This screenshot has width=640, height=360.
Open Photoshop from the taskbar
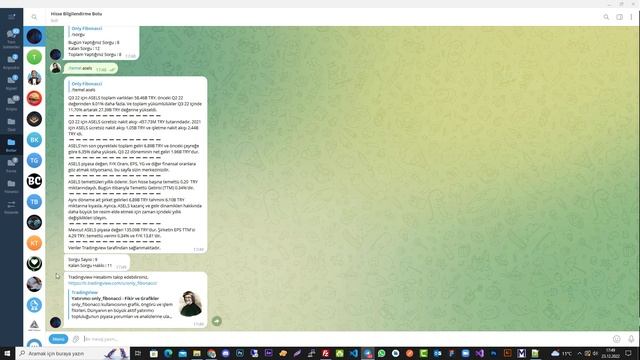240,353
